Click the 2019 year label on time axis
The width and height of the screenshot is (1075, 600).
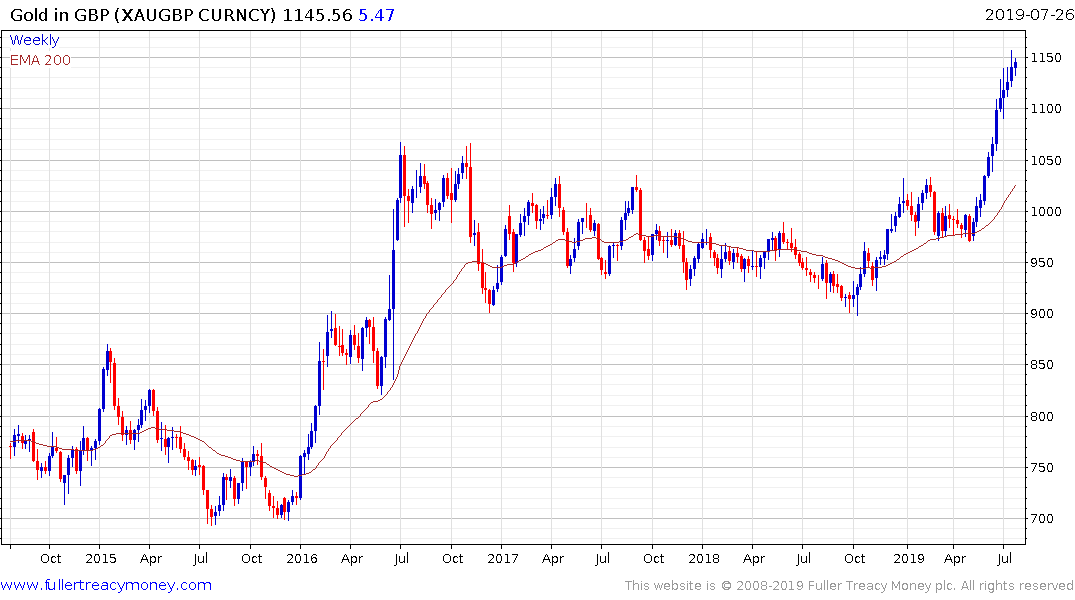[909, 558]
